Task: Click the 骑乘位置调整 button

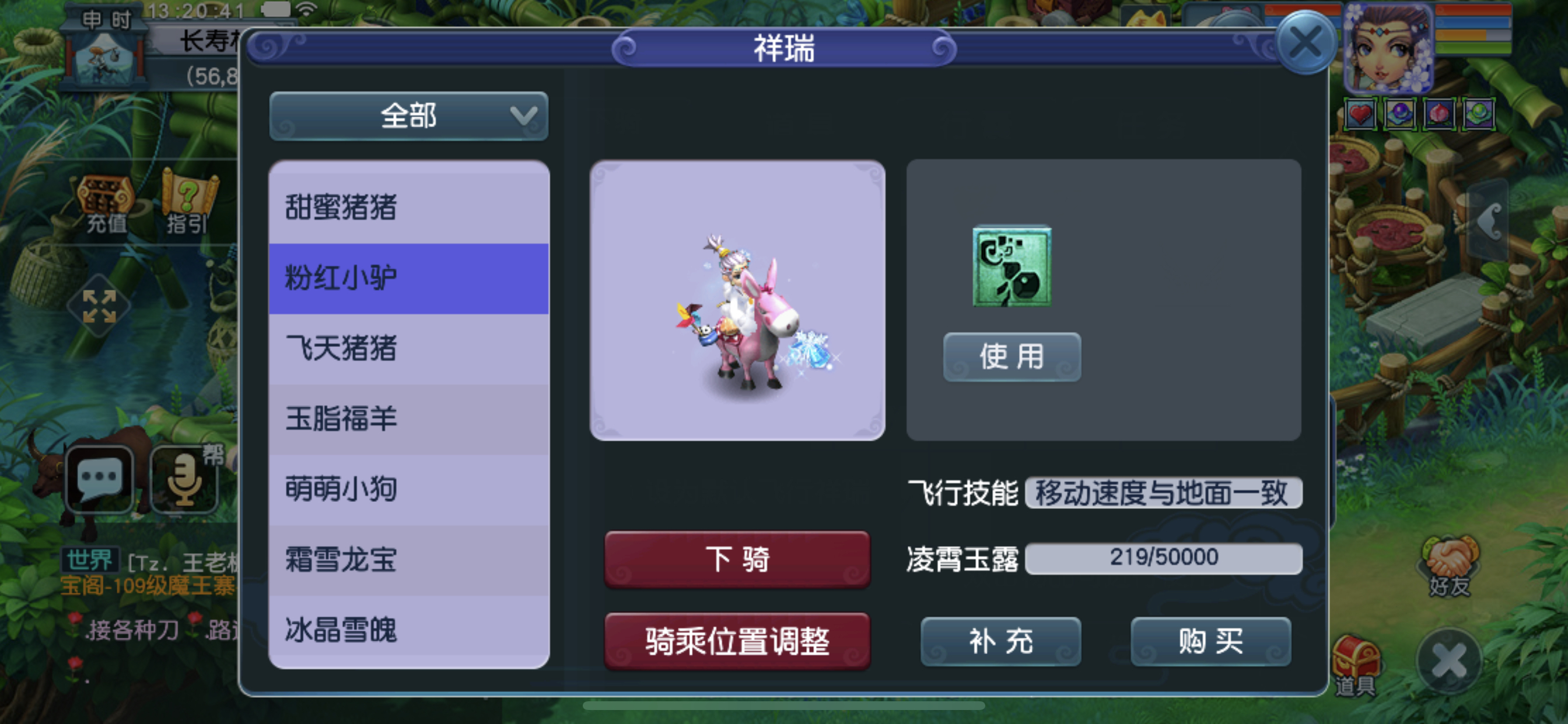Action: (x=737, y=641)
